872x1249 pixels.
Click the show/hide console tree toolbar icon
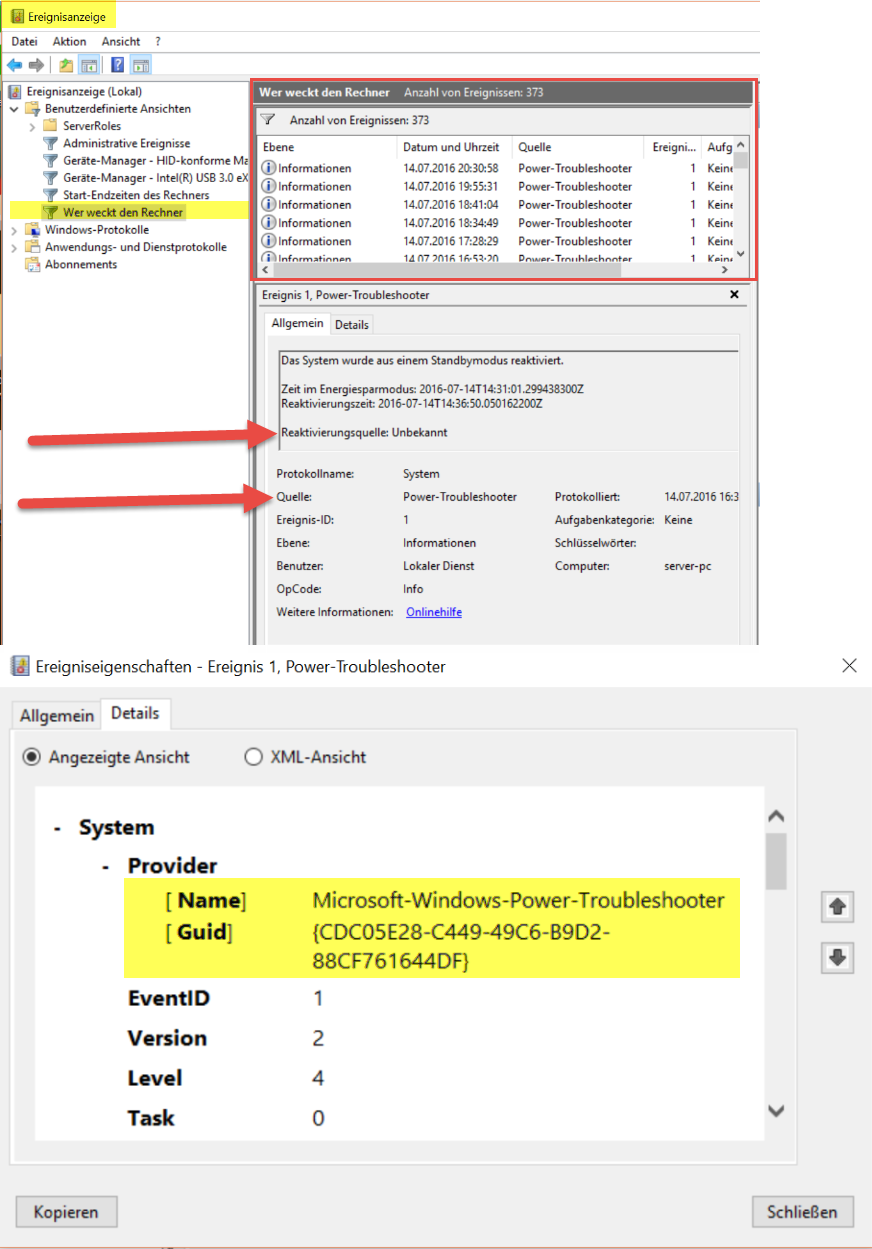(x=90, y=65)
